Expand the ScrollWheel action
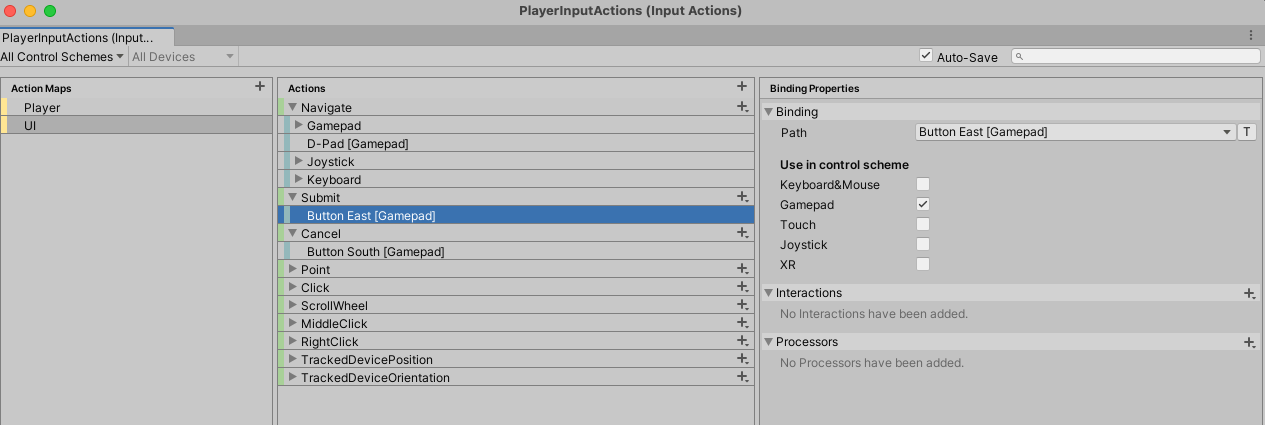Image resolution: width=1265 pixels, height=425 pixels. (x=293, y=305)
